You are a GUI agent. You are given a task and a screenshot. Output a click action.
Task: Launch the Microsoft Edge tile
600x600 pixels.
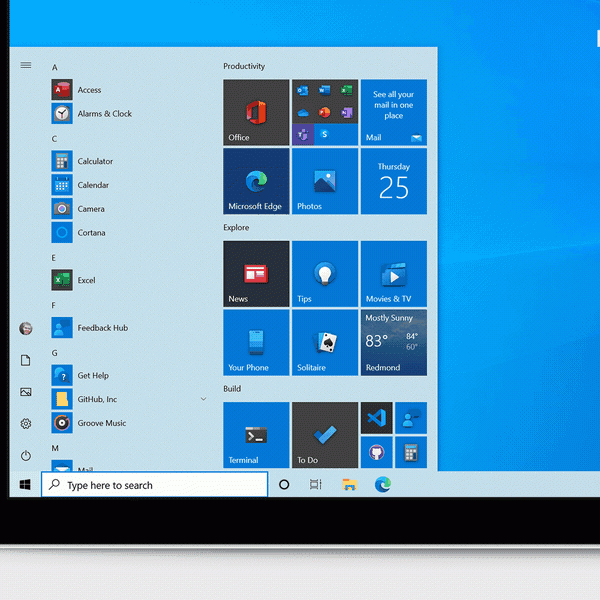[x=256, y=181]
